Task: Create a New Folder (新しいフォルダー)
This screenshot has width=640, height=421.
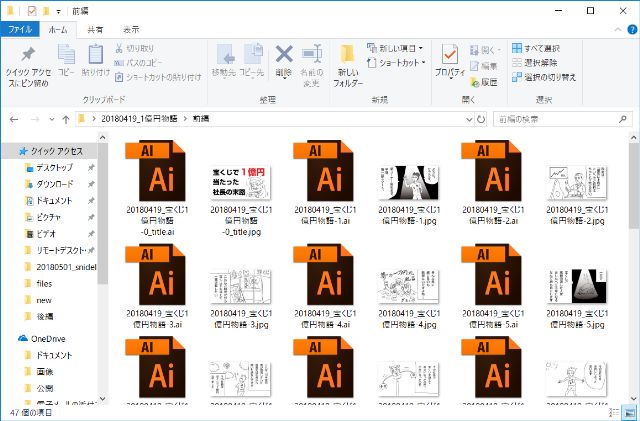Action: pos(348,65)
